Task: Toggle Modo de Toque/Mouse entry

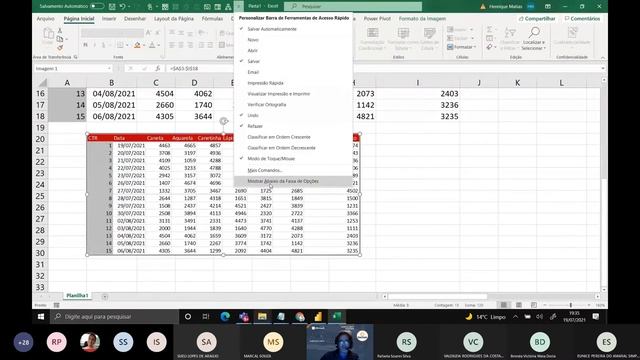Action: pyautogui.click(x=293, y=158)
